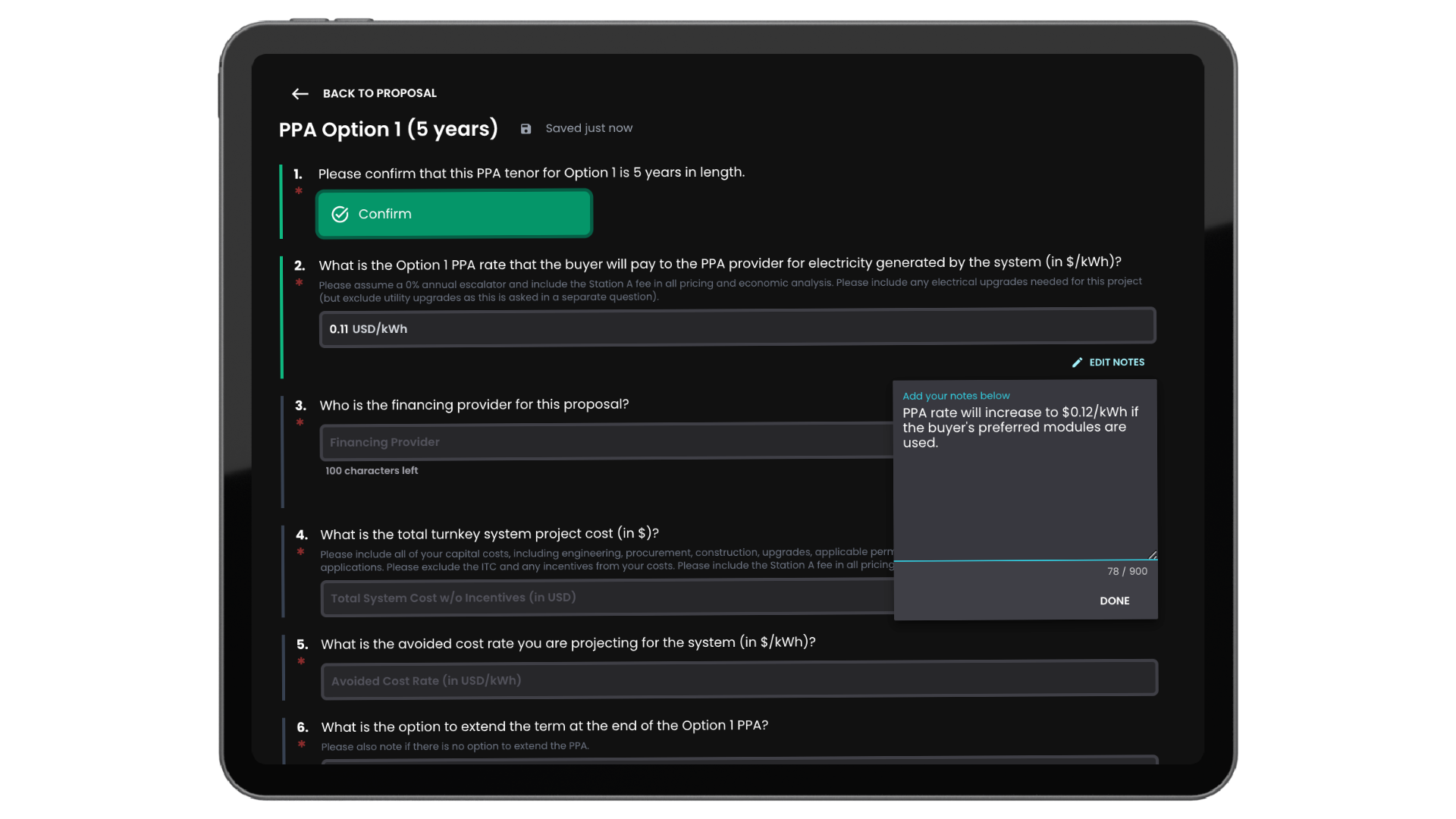Viewport: 1456px width, 819px height.
Task: Click the Avoided Cost Rate input field
Action: pos(738,679)
